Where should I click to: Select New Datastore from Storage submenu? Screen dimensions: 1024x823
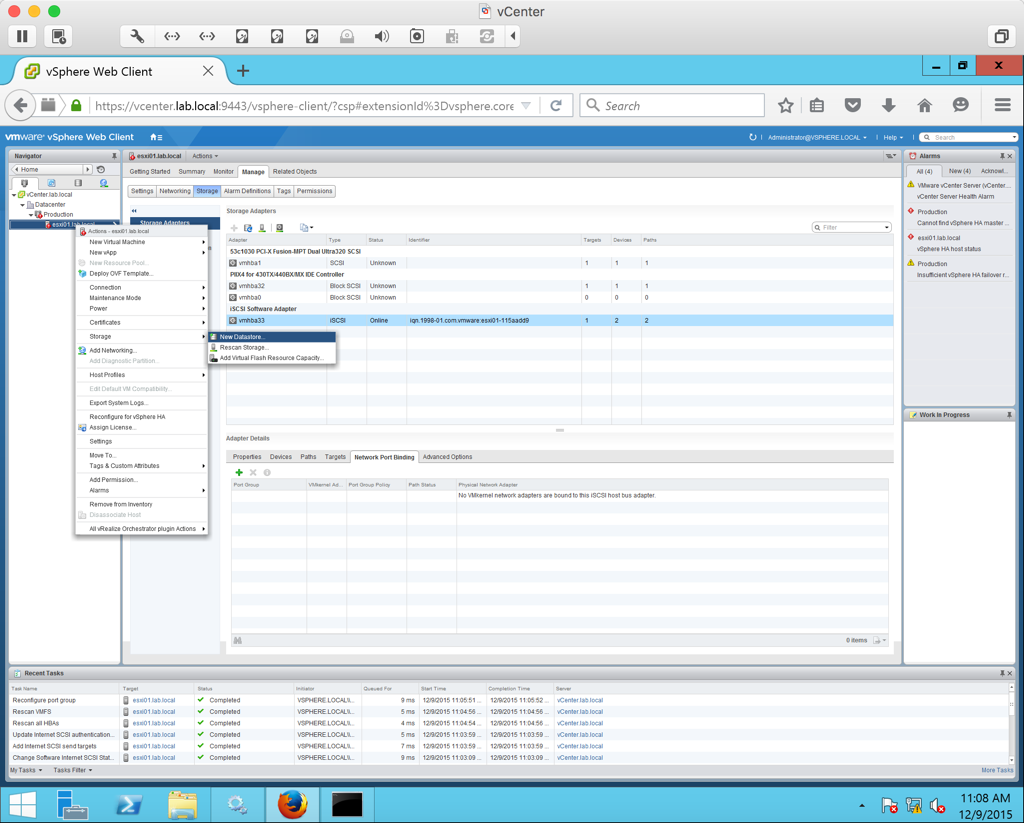coord(242,337)
